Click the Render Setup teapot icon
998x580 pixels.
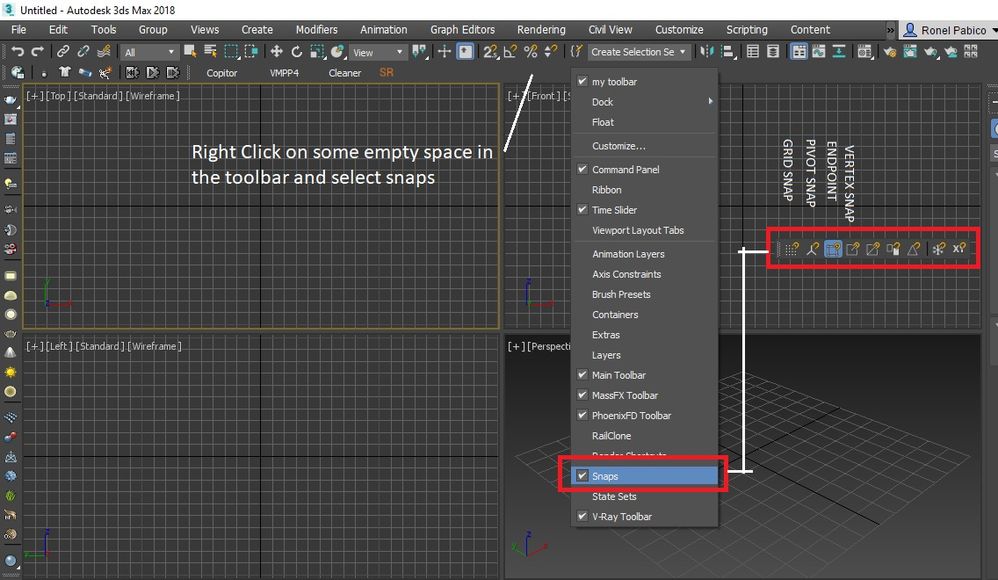tap(890, 52)
